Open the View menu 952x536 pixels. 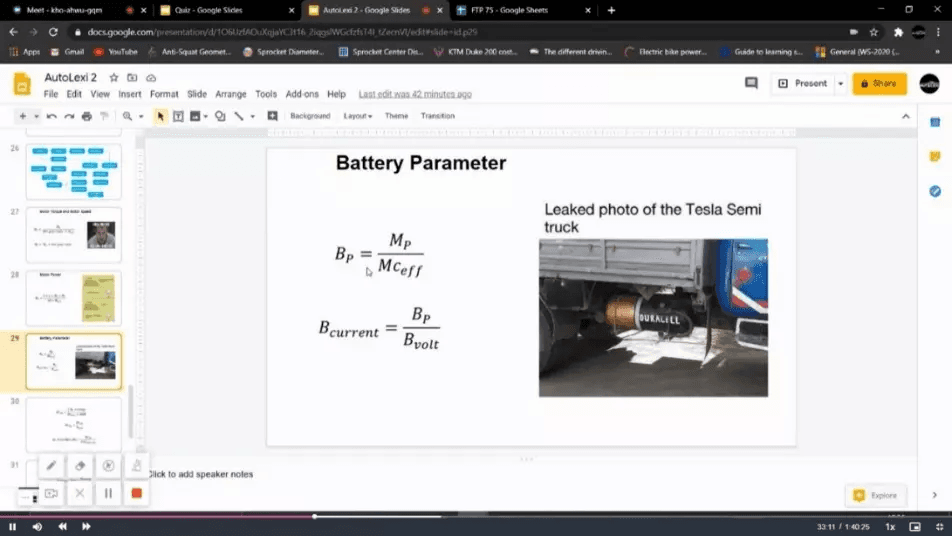(100, 94)
